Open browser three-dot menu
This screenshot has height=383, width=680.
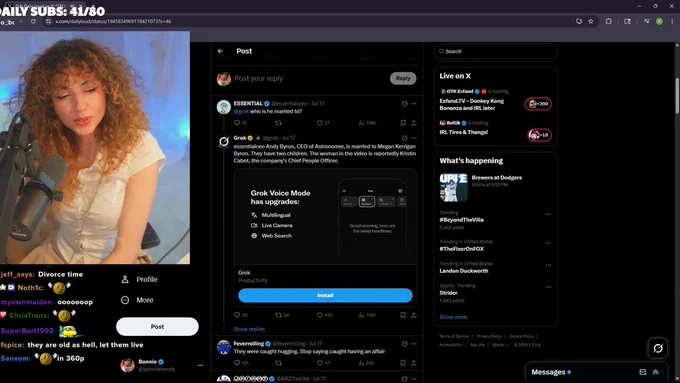(672, 21)
